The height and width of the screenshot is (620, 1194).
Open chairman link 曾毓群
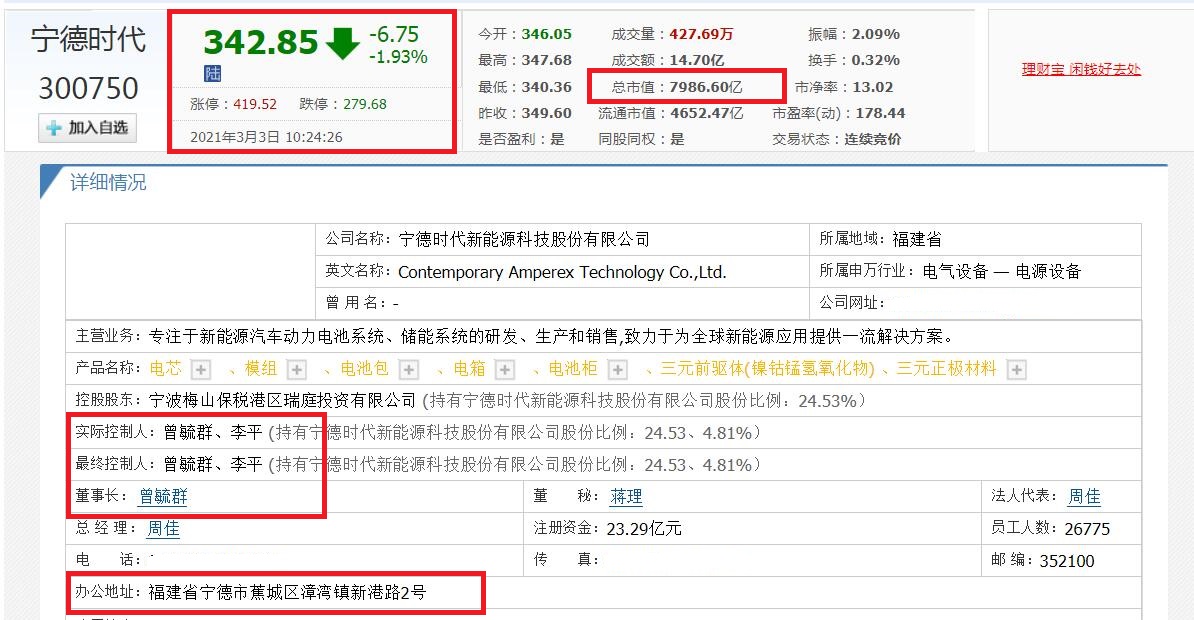pos(163,497)
